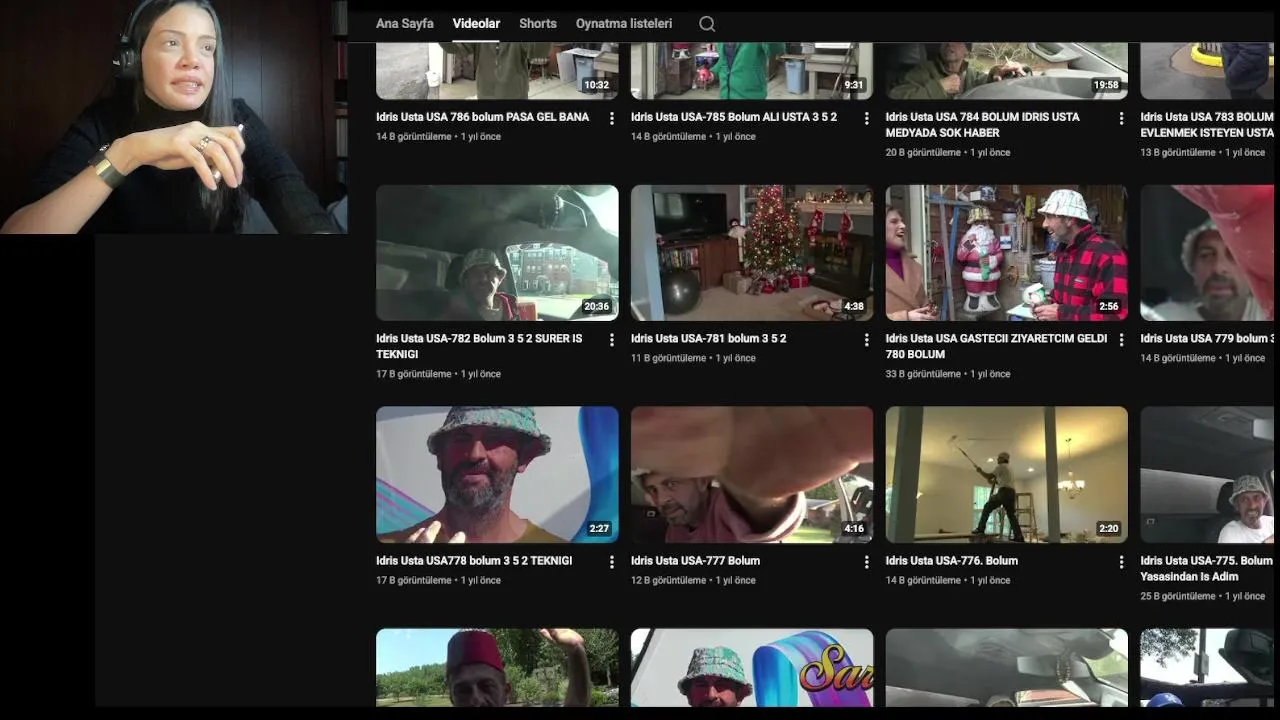This screenshot has height=720, width=1280.
Task: Play the 10:32 video thumbnail
Action: click(497, 71)
